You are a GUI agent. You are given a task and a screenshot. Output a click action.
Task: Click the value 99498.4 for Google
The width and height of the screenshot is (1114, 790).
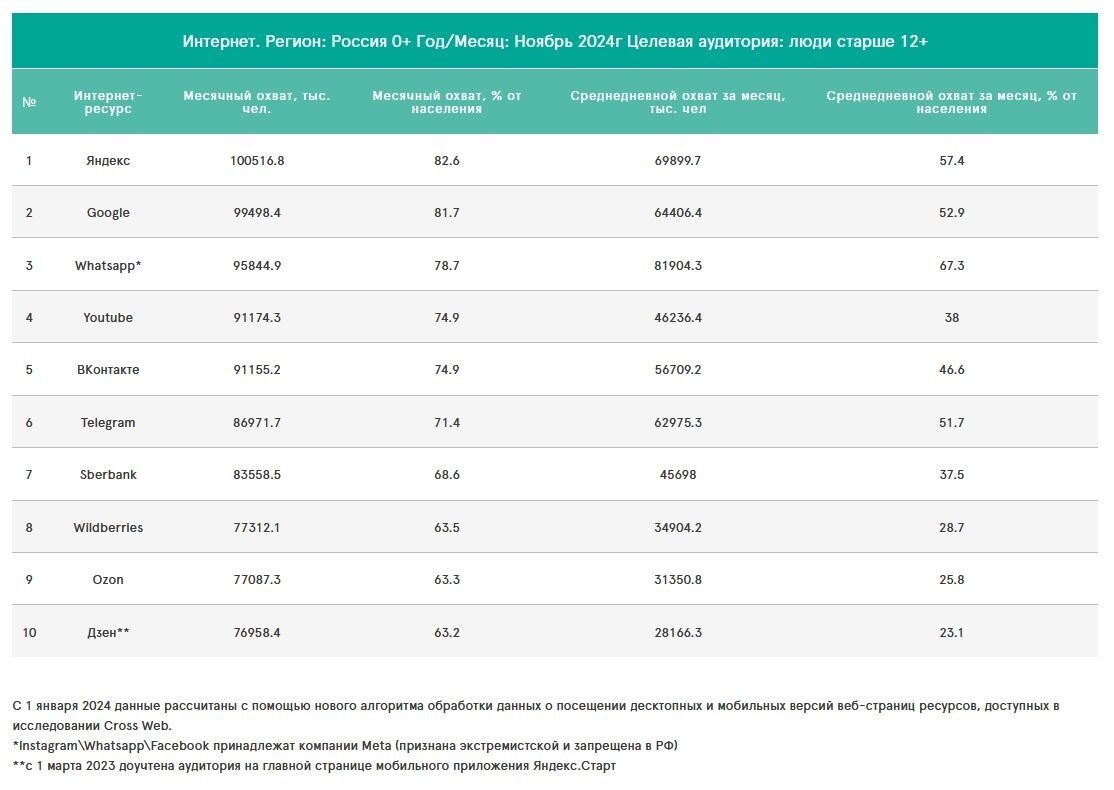[256, 212]
